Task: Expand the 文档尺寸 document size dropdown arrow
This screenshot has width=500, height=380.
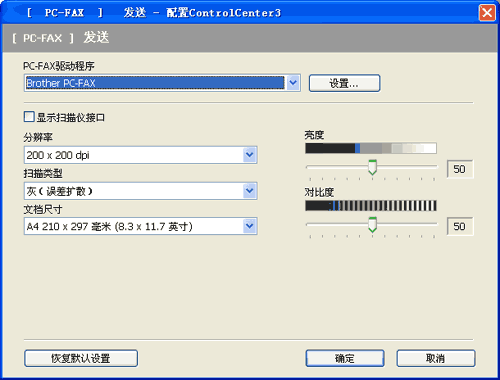Action: [x=250, y=226]
